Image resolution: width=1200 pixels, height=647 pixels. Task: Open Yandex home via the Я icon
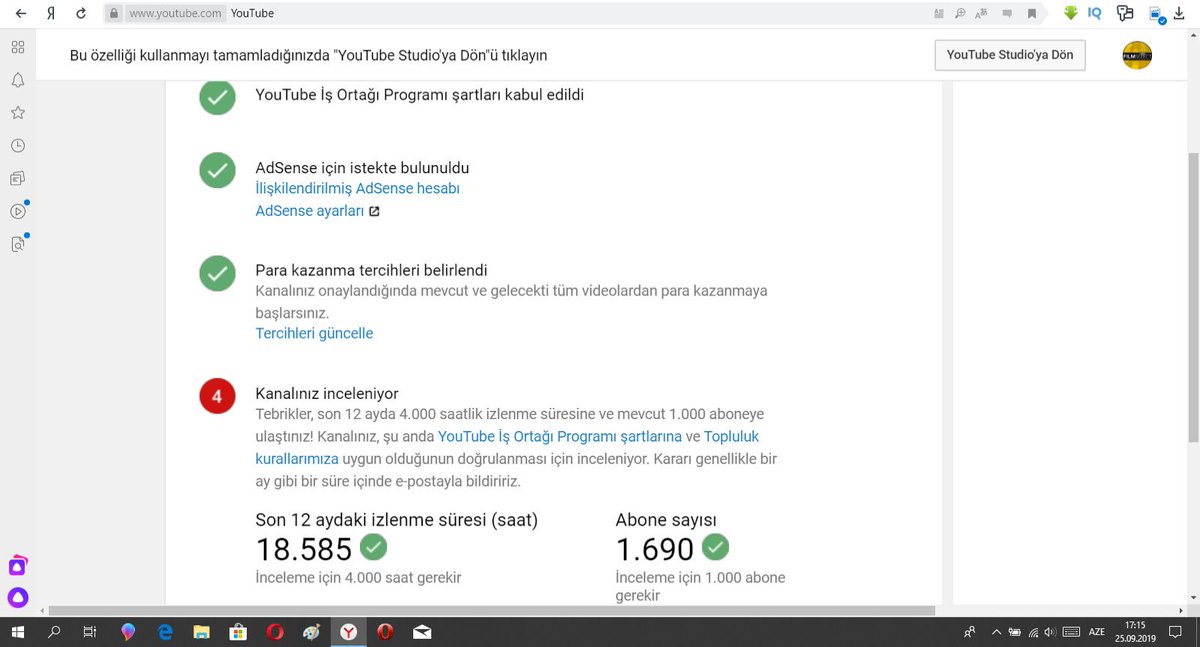[x=51, y=14]
